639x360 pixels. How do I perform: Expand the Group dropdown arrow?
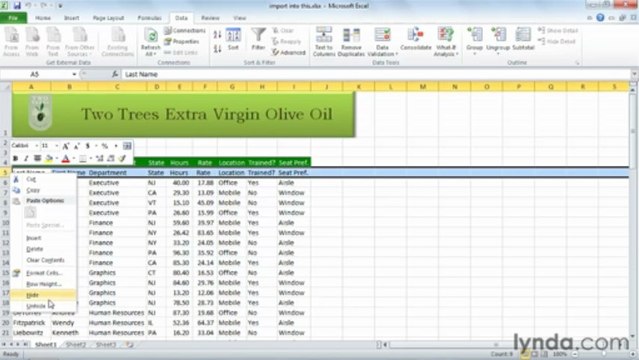pyautogui.click(x=474, y=54)
